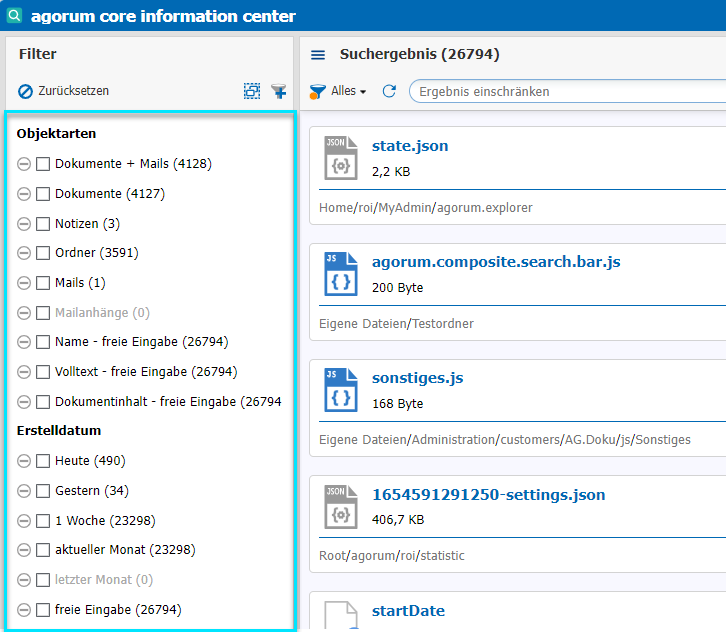Click the select-all dashed box filter icon
Viewport: 726px width, 632px height.
[x=252, y=91]
